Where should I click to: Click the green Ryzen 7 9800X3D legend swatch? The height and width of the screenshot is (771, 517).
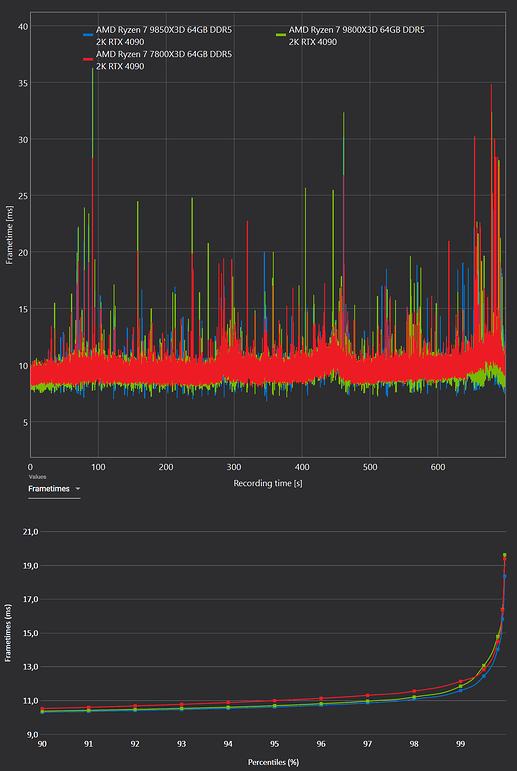(281, 35)
